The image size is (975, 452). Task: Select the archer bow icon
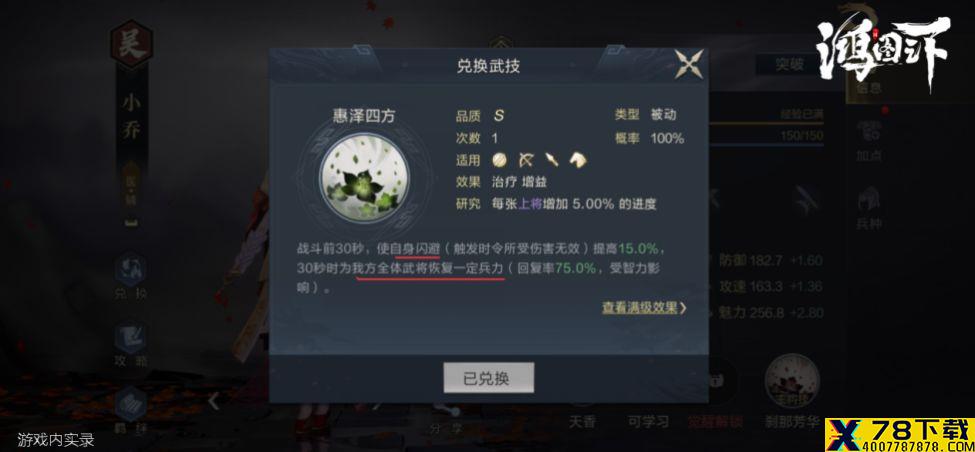(525, 160)
